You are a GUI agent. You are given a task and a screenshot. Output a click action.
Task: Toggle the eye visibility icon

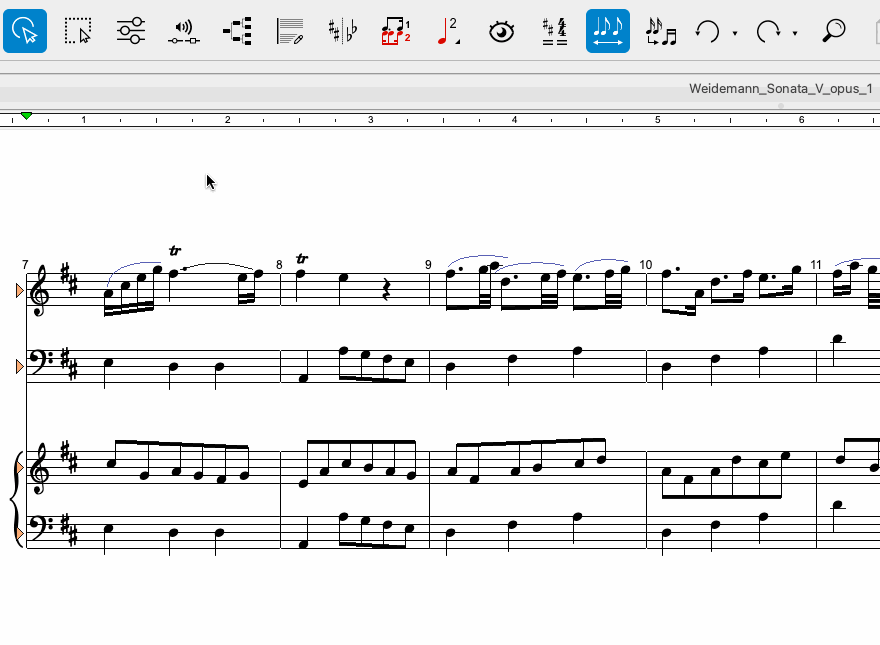501,31
